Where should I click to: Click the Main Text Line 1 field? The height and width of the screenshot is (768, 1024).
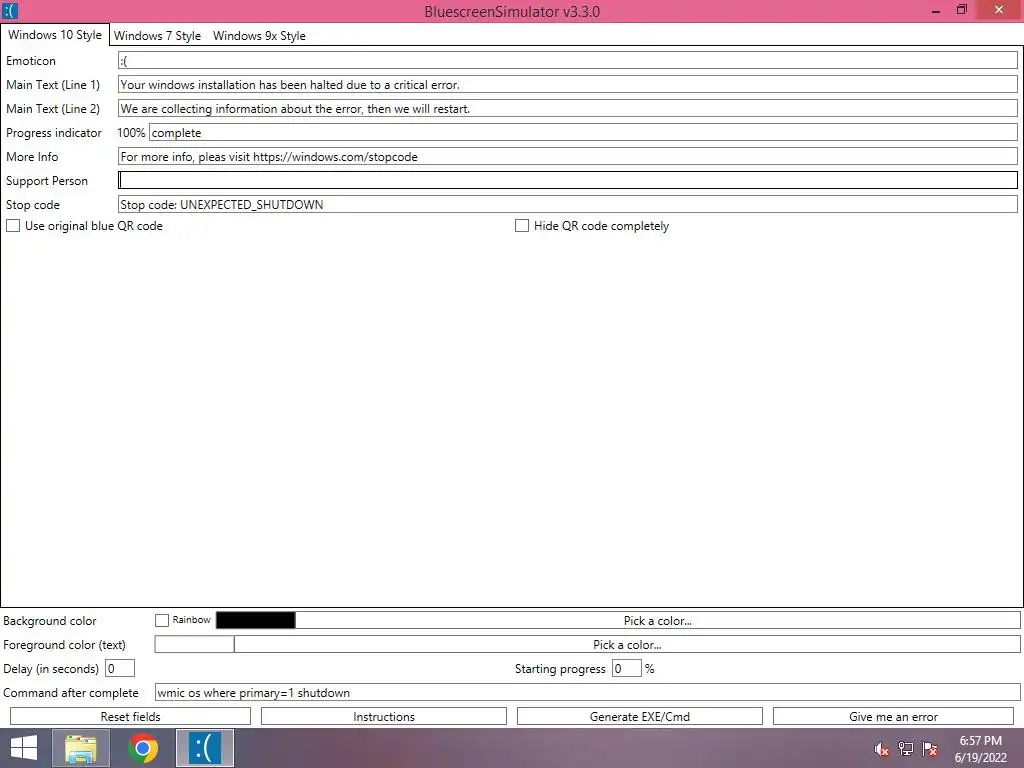click(x=568, y=84)
